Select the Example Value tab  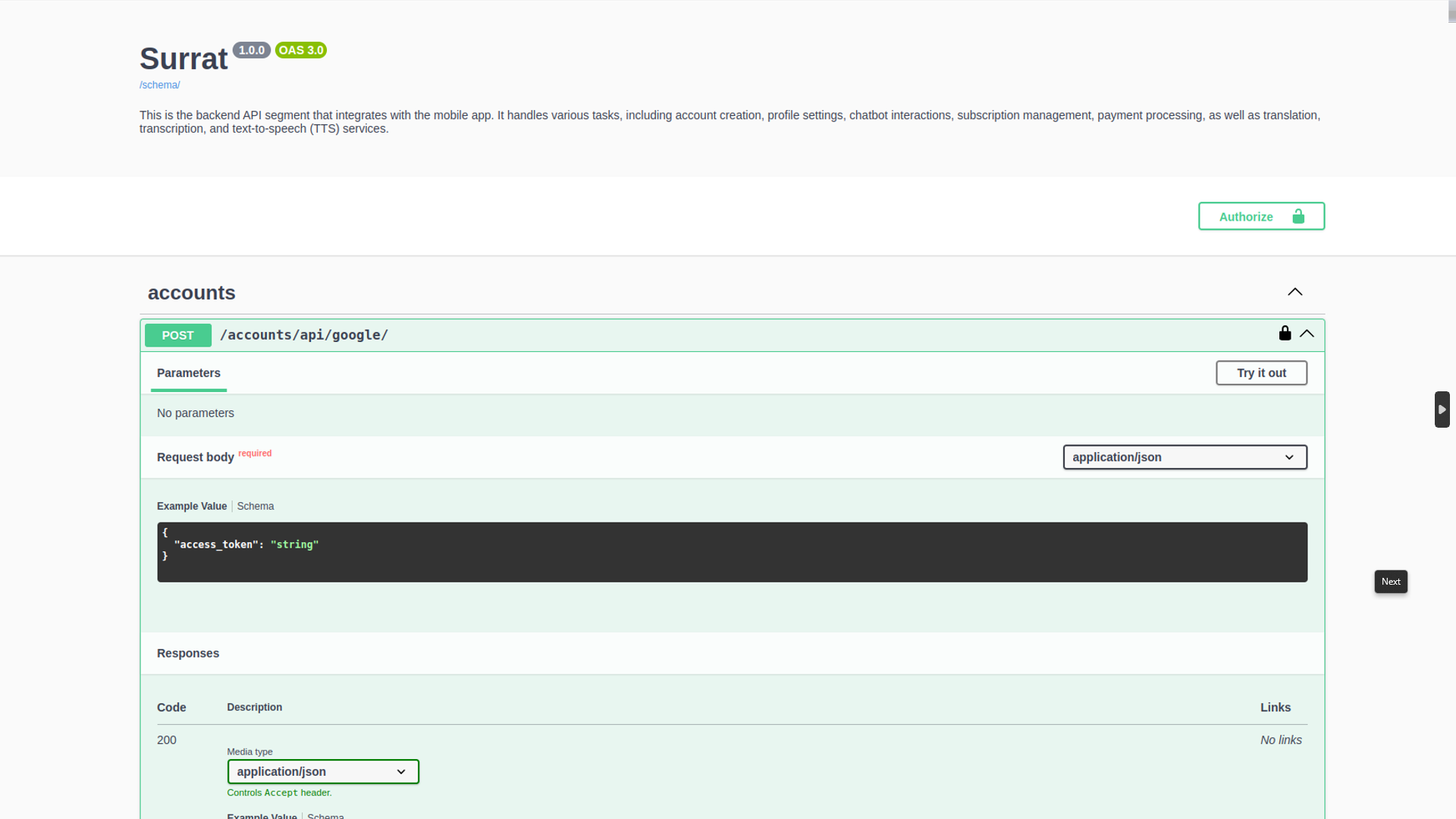(191, 506)
